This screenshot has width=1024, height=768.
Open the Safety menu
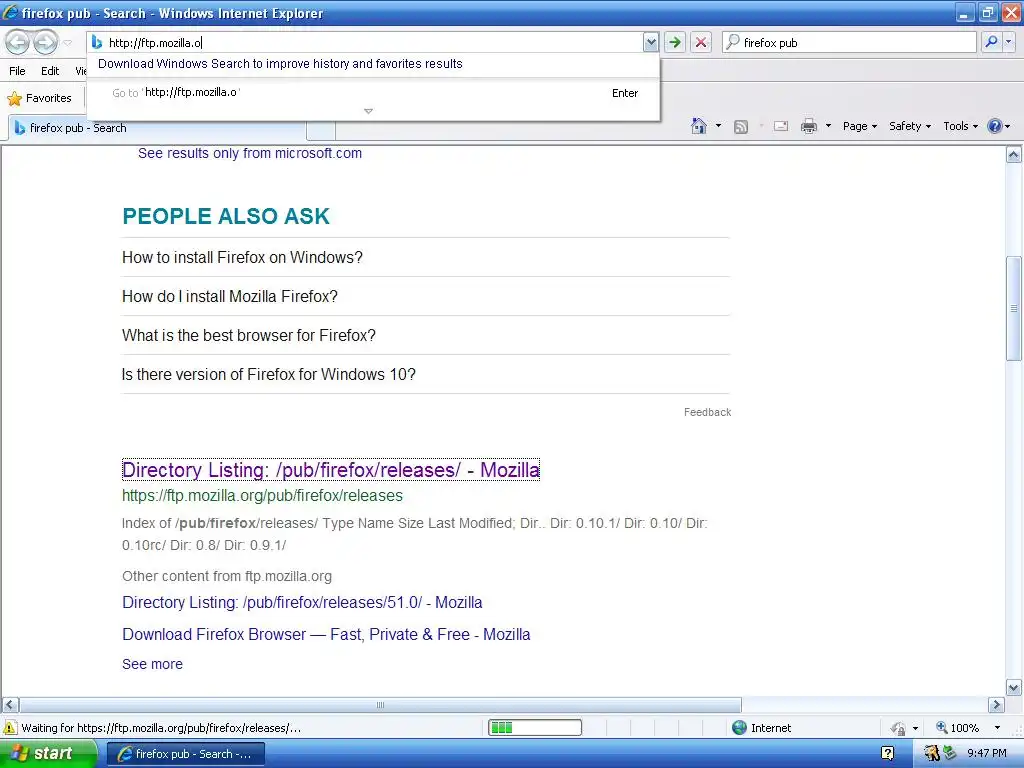(x=910, y=126)
